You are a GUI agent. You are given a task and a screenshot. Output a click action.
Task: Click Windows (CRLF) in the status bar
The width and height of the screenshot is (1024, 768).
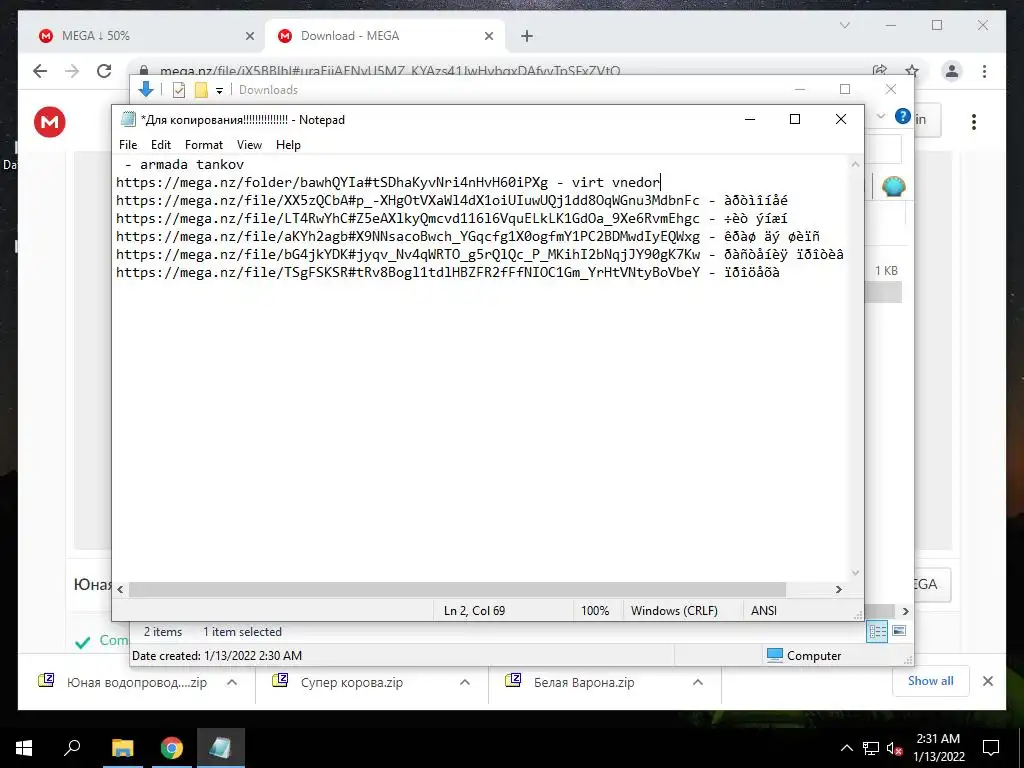(x=674, y=611)
